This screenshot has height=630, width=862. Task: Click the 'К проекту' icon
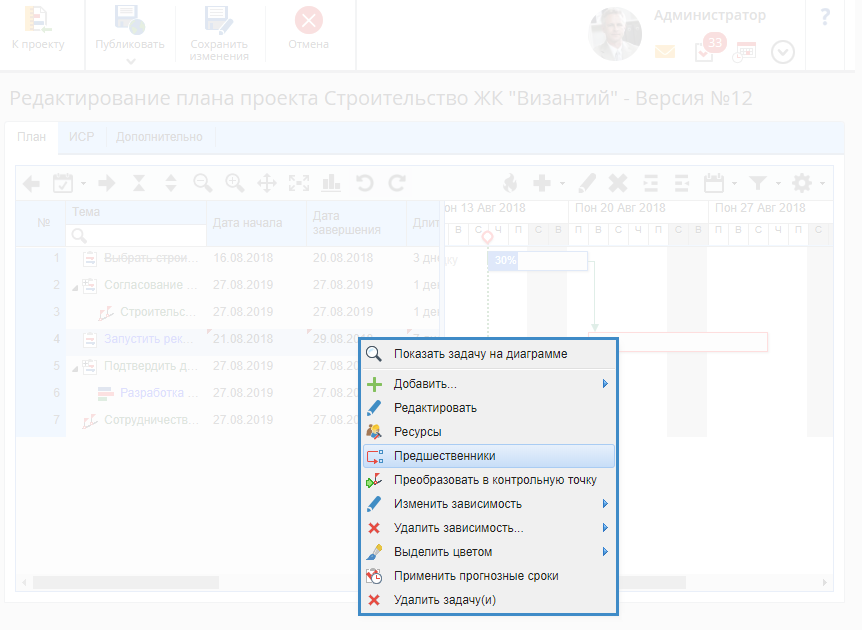(38, 20)
